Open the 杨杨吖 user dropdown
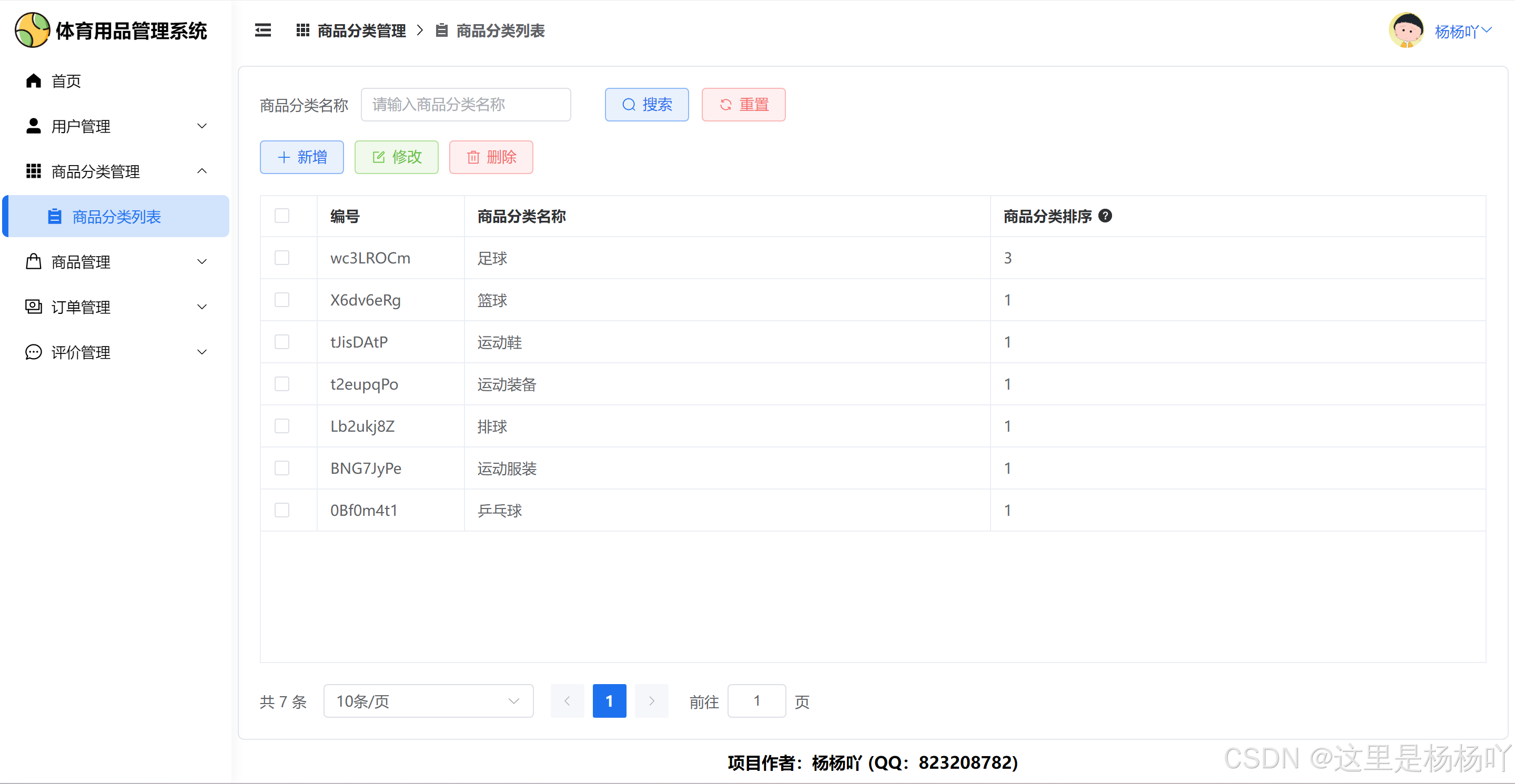Viewport: 1515px width, 784px height. [x=1462, y=30]
